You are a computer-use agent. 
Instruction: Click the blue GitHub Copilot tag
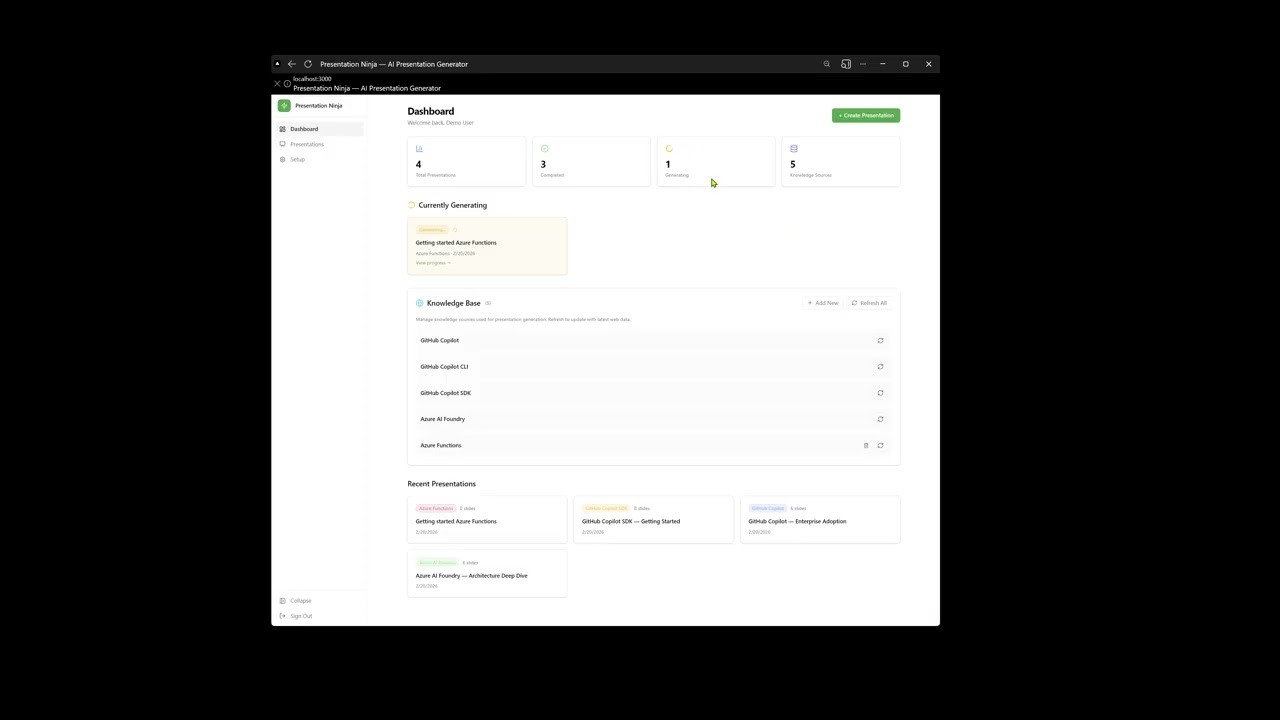[768, 508]
